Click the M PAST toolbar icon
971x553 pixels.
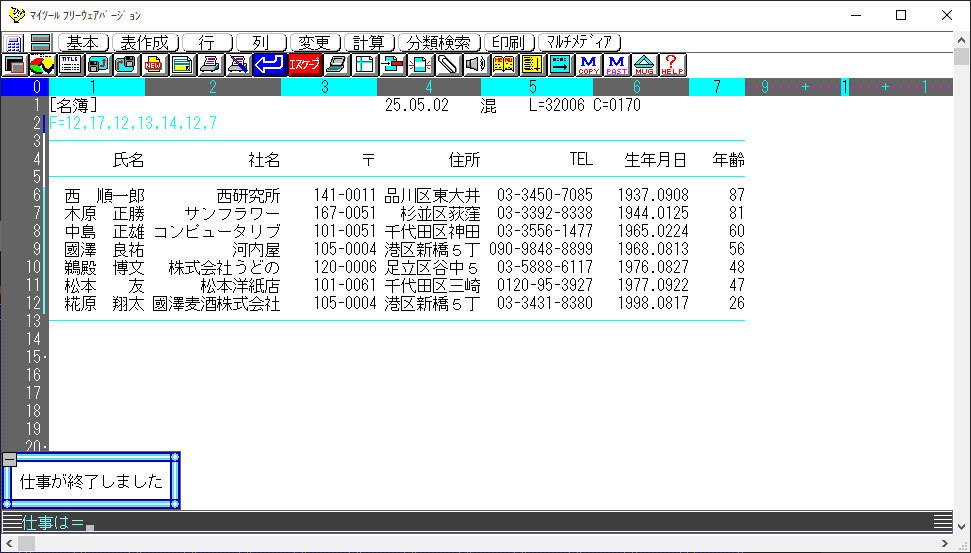pos(617,65)
